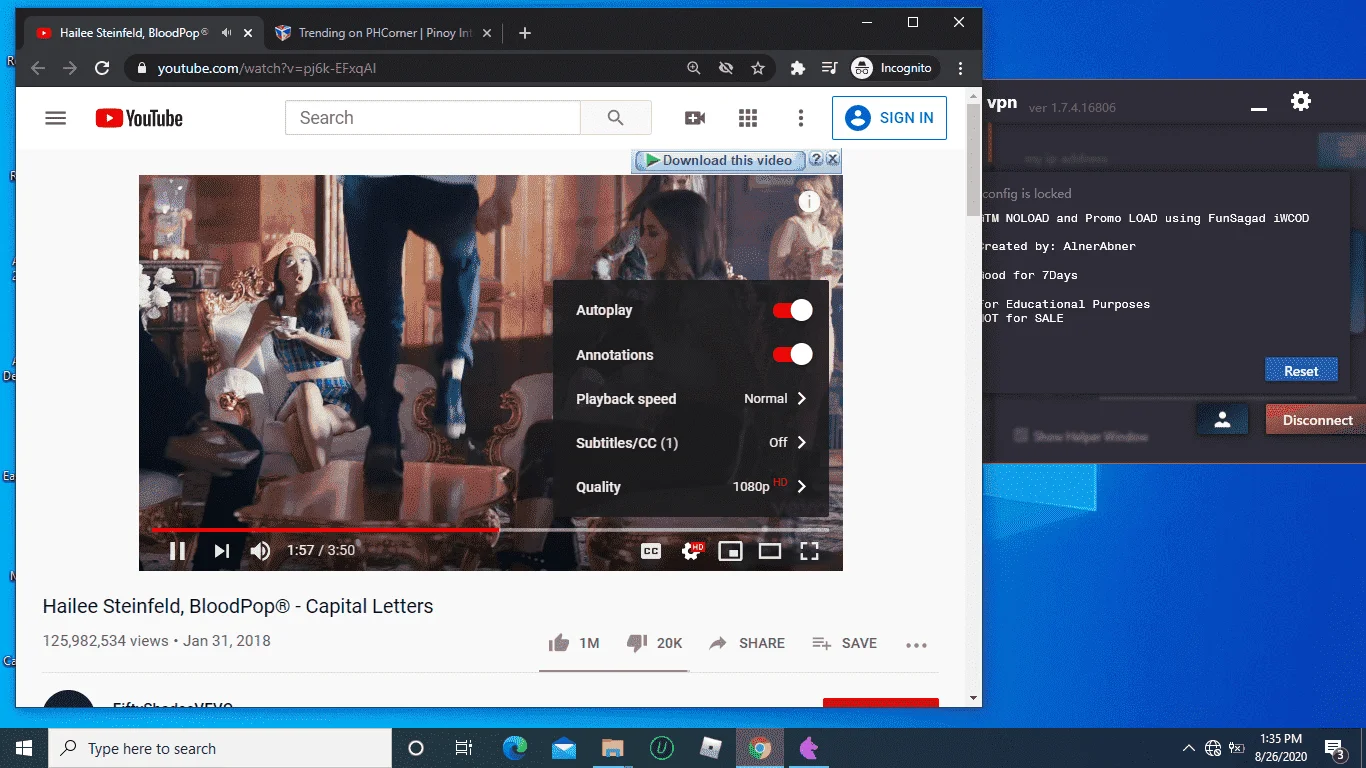Open a new Chrome tab
The height and width of the screenshot is (768, 1366).
pos(525,33)
